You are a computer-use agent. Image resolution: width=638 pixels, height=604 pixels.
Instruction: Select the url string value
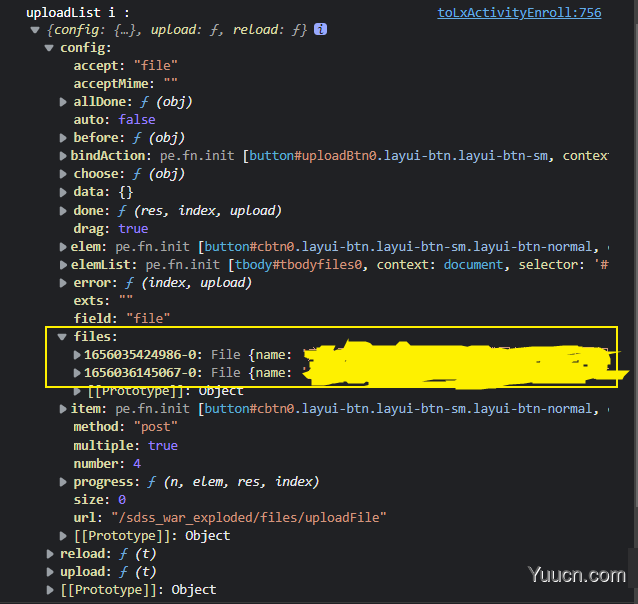pyautogui.click(x=249, y=518)
